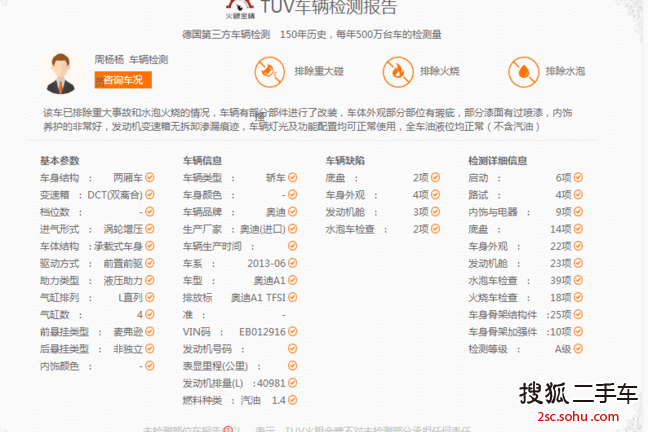Click the 车身外观 22项 detail row
This screenshot has width=648, height=432.
pos(525,246)
